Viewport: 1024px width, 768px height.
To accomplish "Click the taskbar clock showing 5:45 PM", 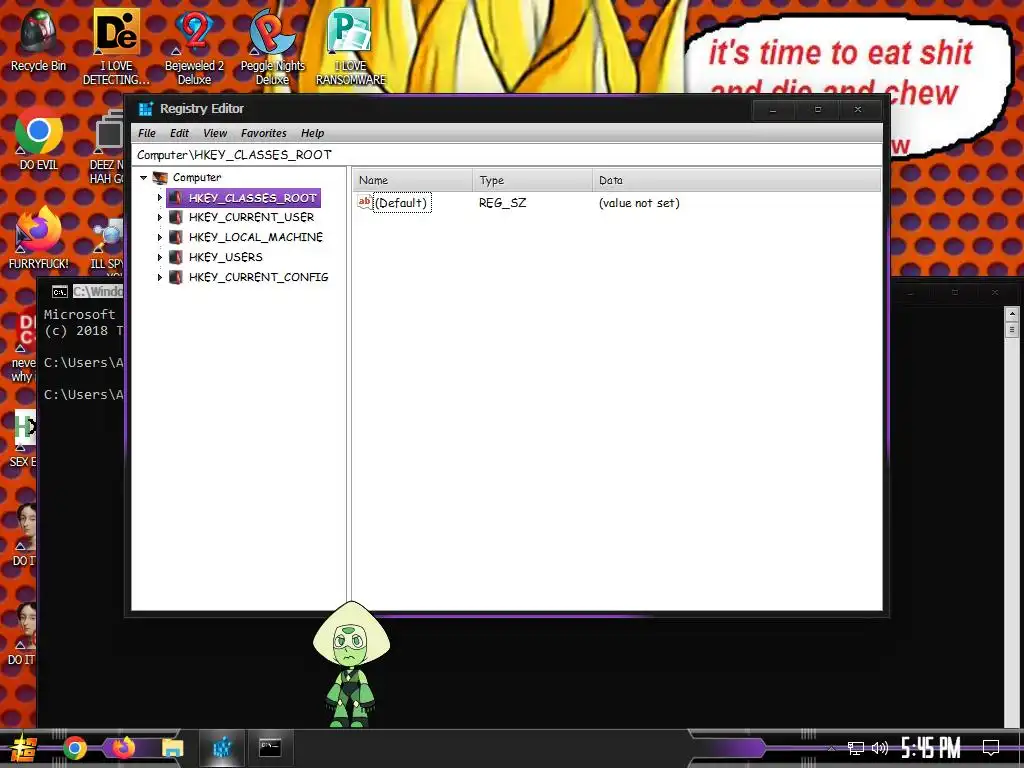I will click(x=931, y=748).
